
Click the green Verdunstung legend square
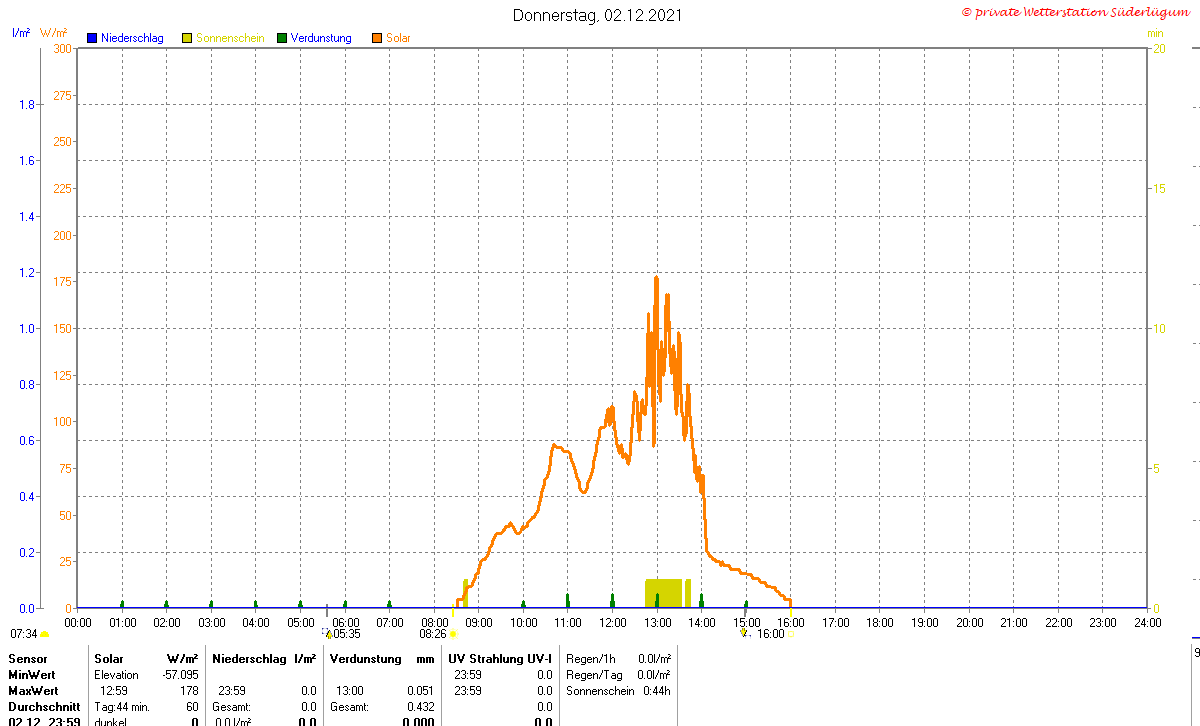pos(282,38)
